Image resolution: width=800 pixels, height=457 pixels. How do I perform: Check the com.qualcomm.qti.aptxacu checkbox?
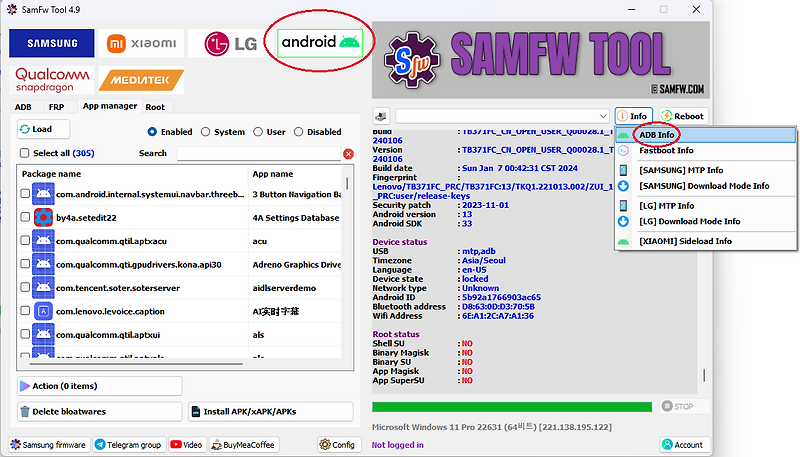[24, 241]
